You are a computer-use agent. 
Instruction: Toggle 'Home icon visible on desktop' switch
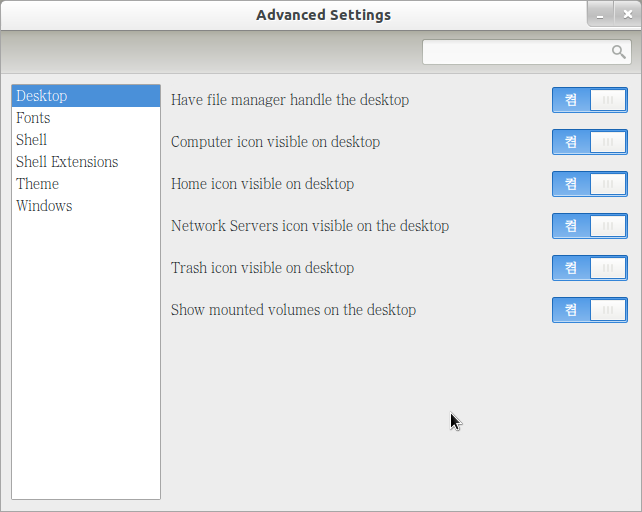pos(590,184)
